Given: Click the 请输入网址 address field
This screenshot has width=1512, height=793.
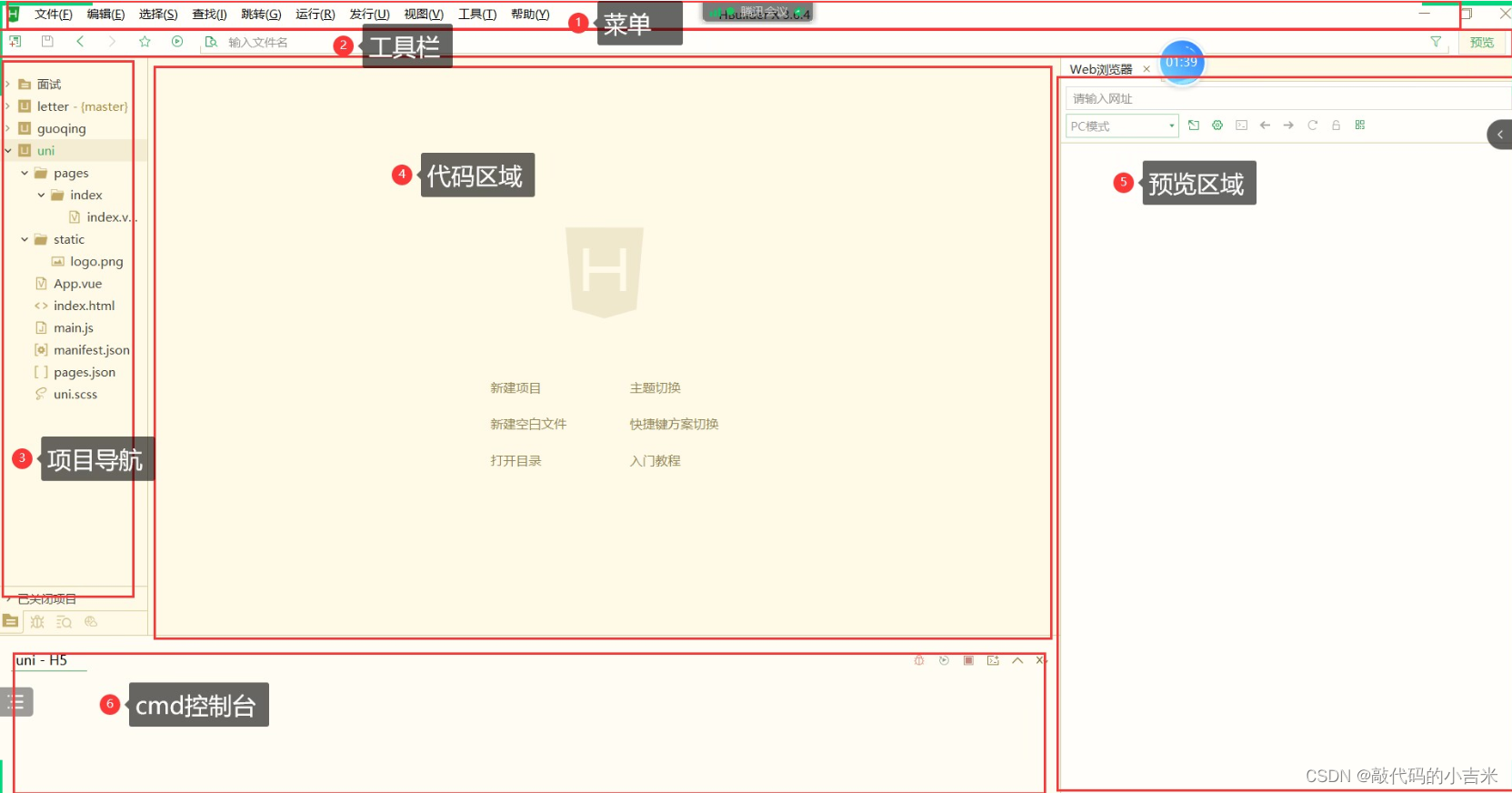Looking at the screenshot, I should click(x=1287, y=98).
